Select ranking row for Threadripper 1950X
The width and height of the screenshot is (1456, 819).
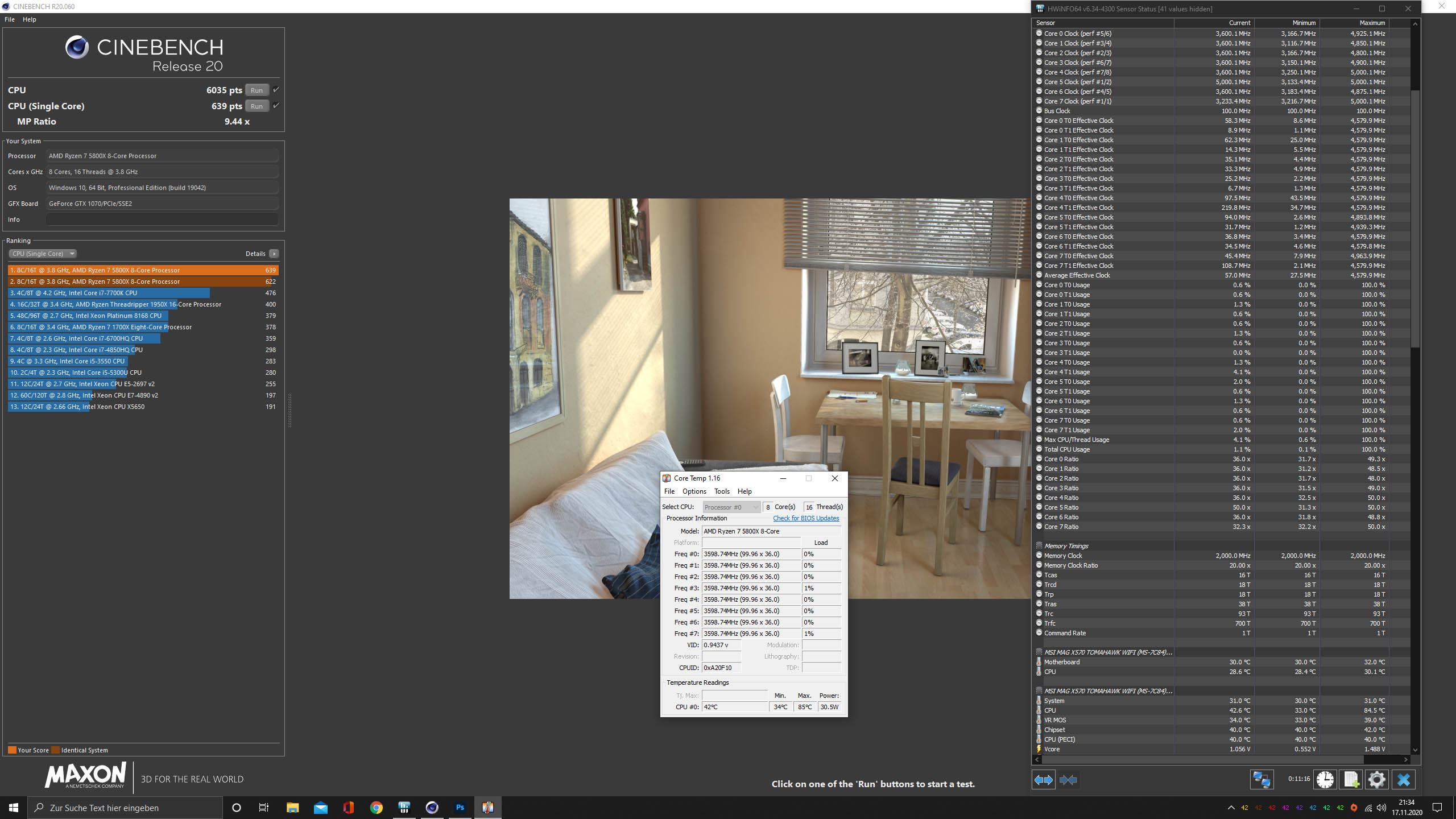click(143, 304)
